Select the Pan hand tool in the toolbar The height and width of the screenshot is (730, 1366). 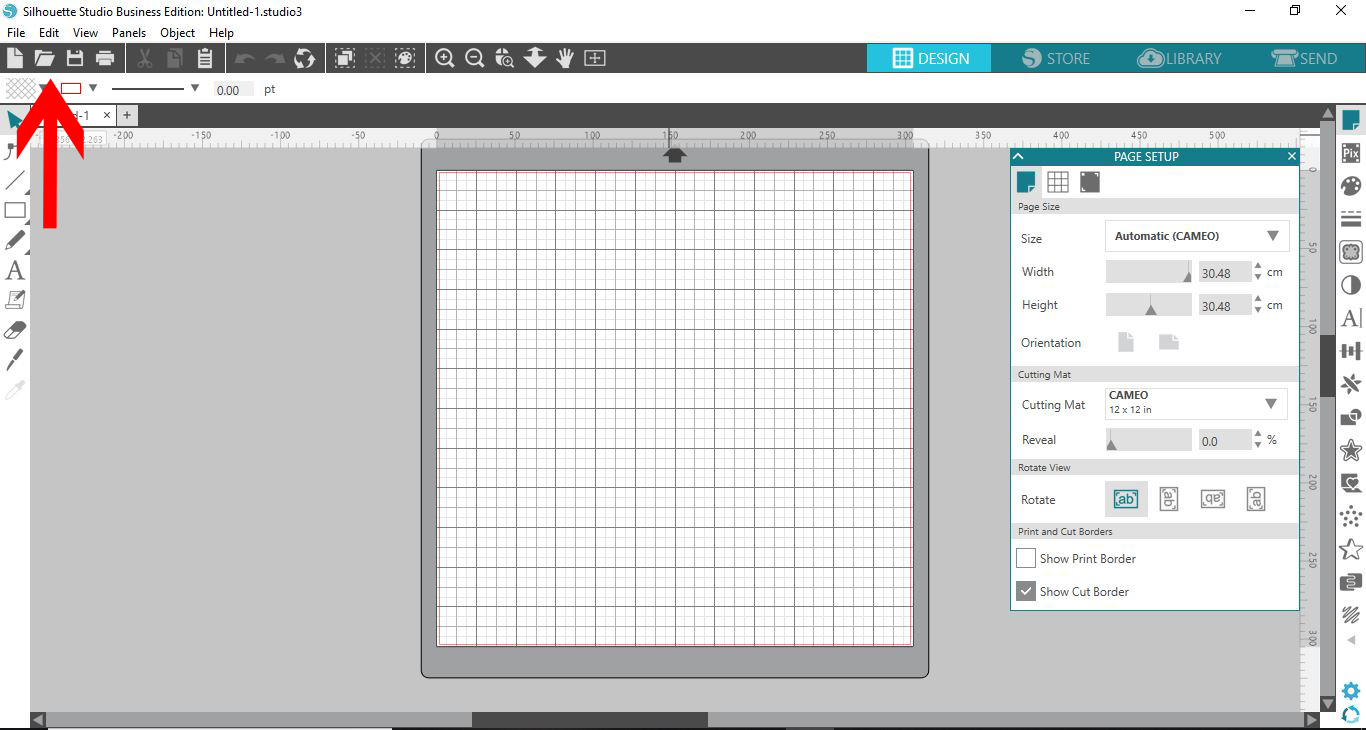tap(565, 58)
